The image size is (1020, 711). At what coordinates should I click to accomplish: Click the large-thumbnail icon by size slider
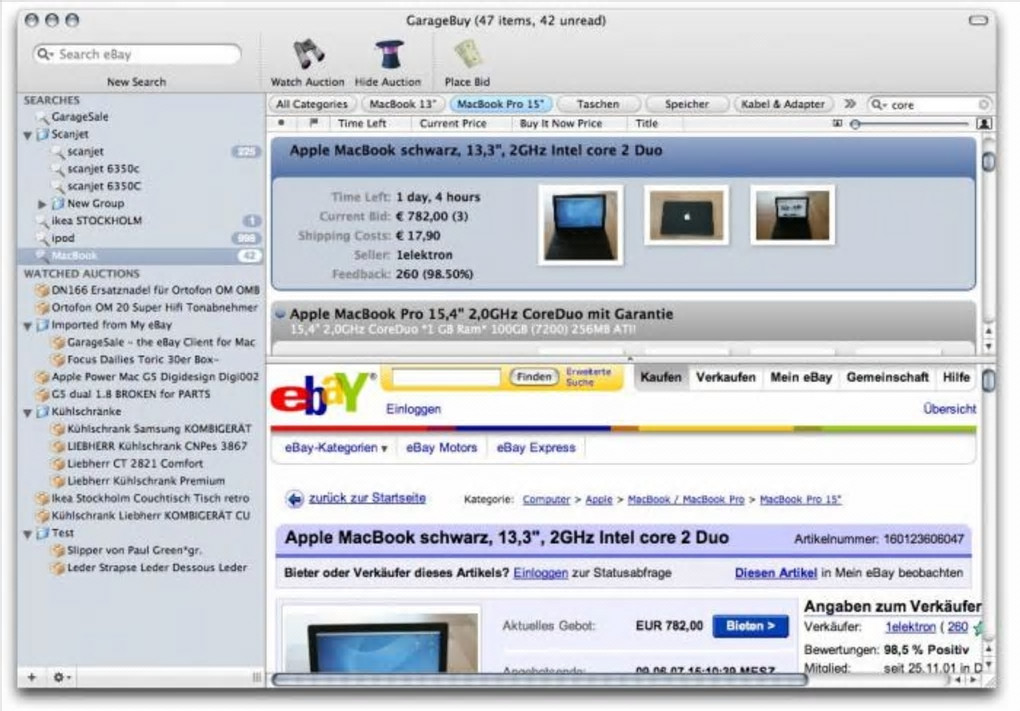click(984, 123)
